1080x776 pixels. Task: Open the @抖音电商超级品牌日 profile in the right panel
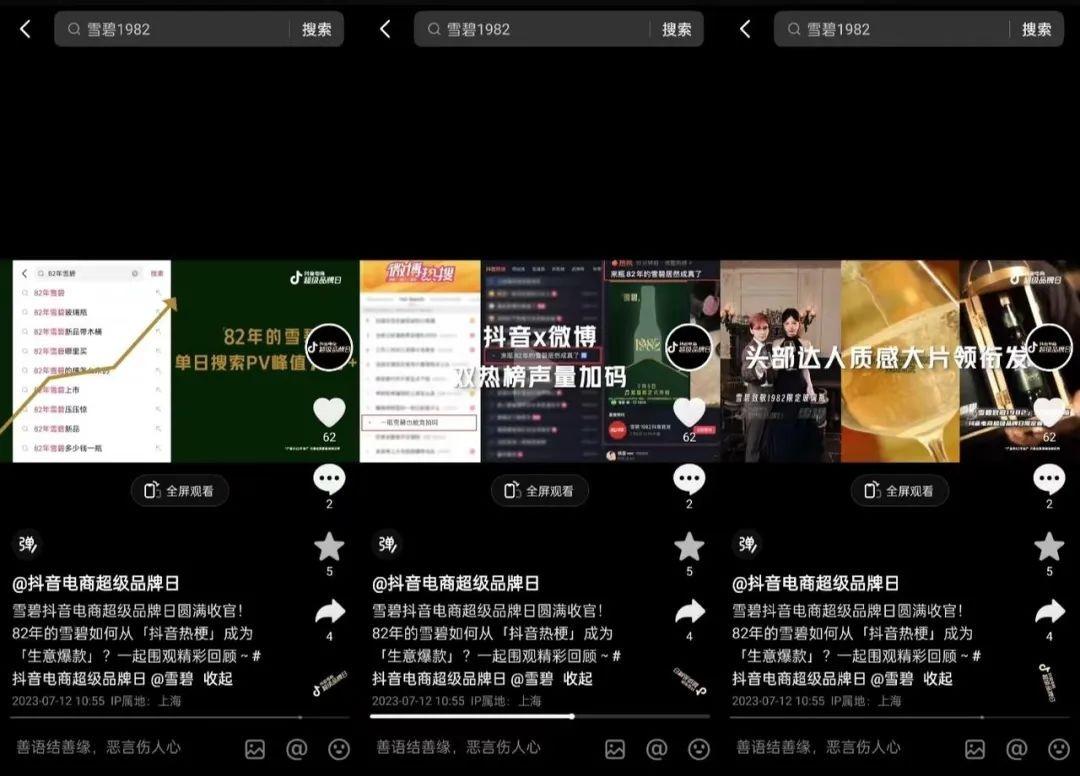point(815,583)
